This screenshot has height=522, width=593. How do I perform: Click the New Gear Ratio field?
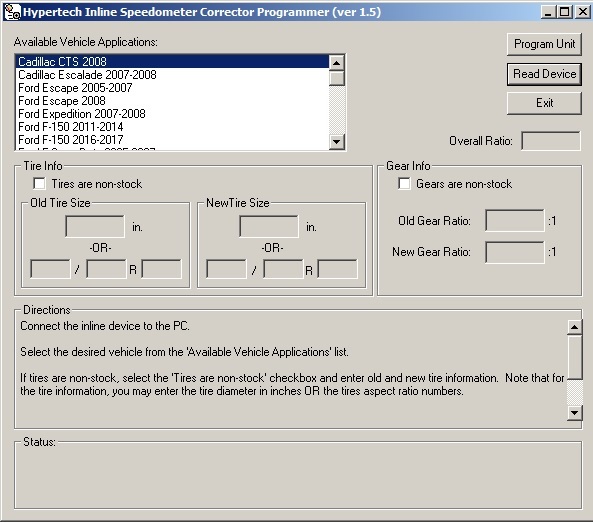coord(515,252)
